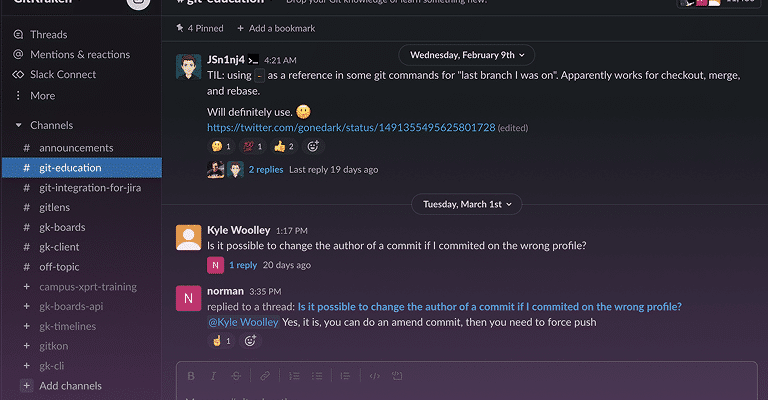Click the code block formatting icon
The image size is (768, 400).
pyautogui.click(x=397, y=376)
